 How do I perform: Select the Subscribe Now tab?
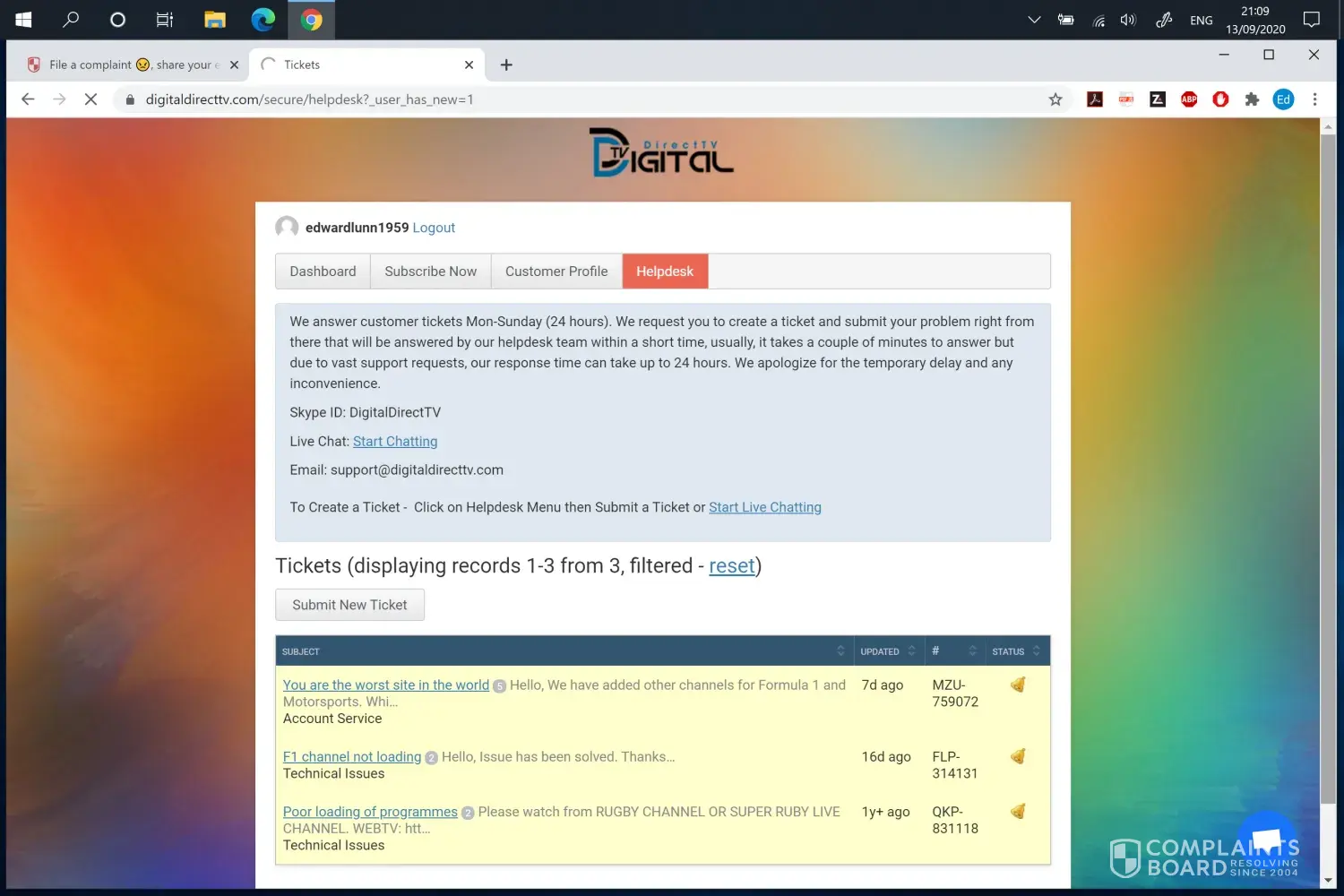click(x=430, y=271)
